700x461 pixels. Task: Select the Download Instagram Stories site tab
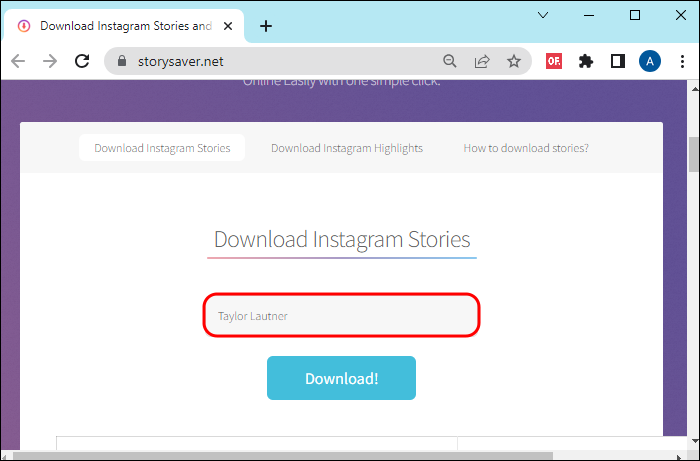(x=162, y=148)
